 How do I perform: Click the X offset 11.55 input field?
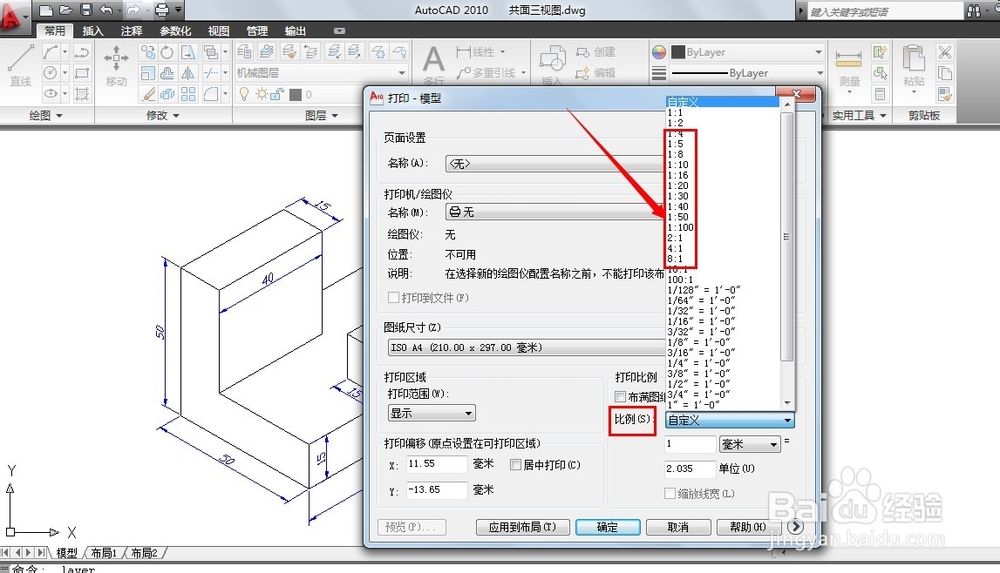pos(436,464)
